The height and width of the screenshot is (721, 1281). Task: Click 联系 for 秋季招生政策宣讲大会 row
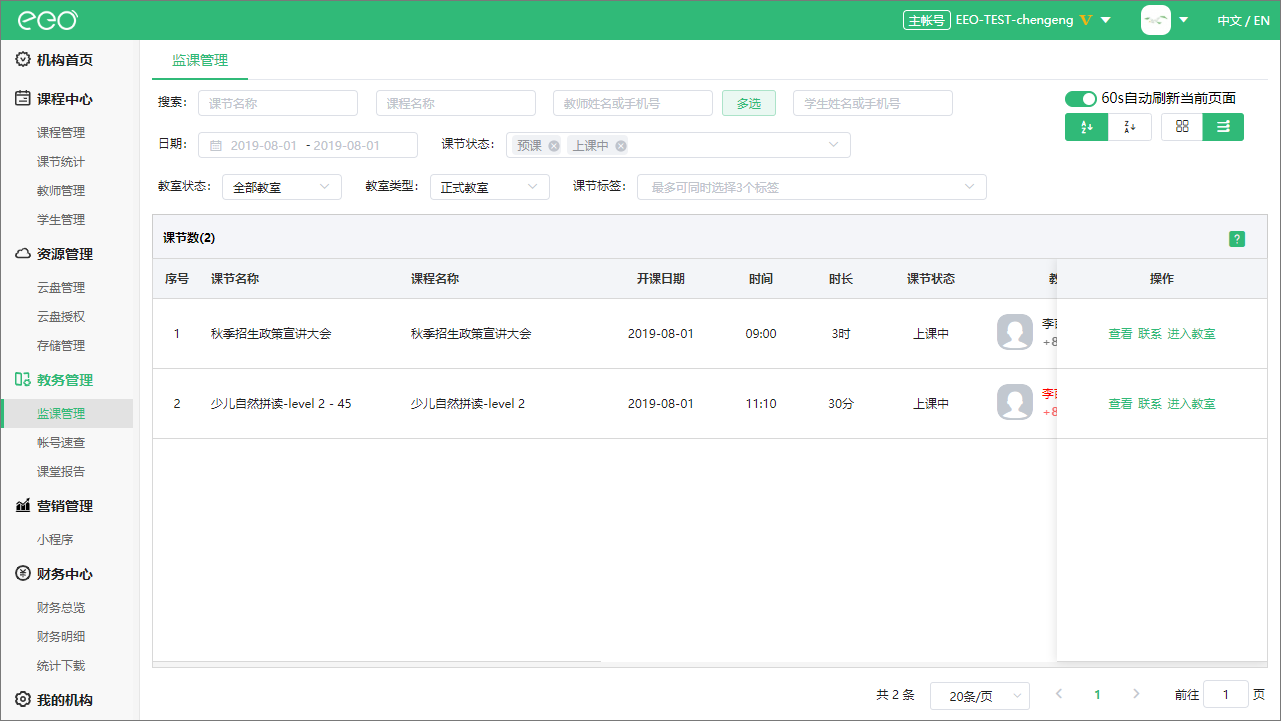[x=1150, y=334]
